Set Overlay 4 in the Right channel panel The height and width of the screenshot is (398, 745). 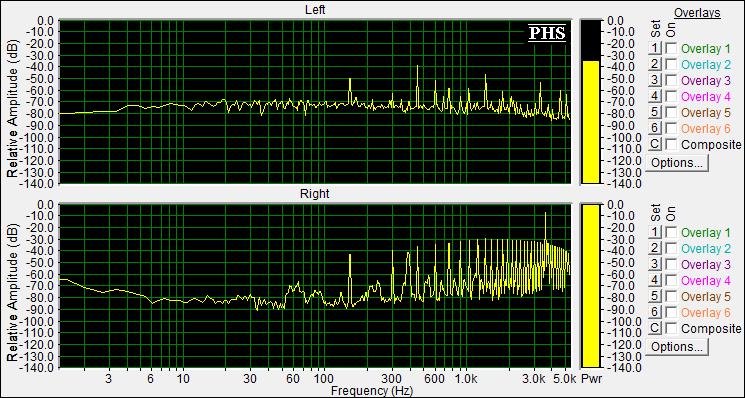point(655,281)
